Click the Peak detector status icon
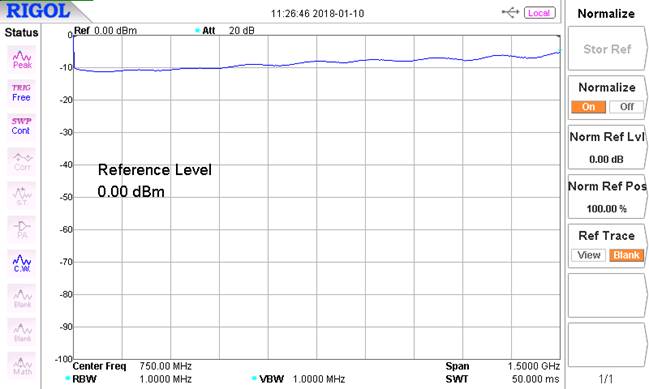The width and height of the screenshot is (649, 389). pos(22,59)
